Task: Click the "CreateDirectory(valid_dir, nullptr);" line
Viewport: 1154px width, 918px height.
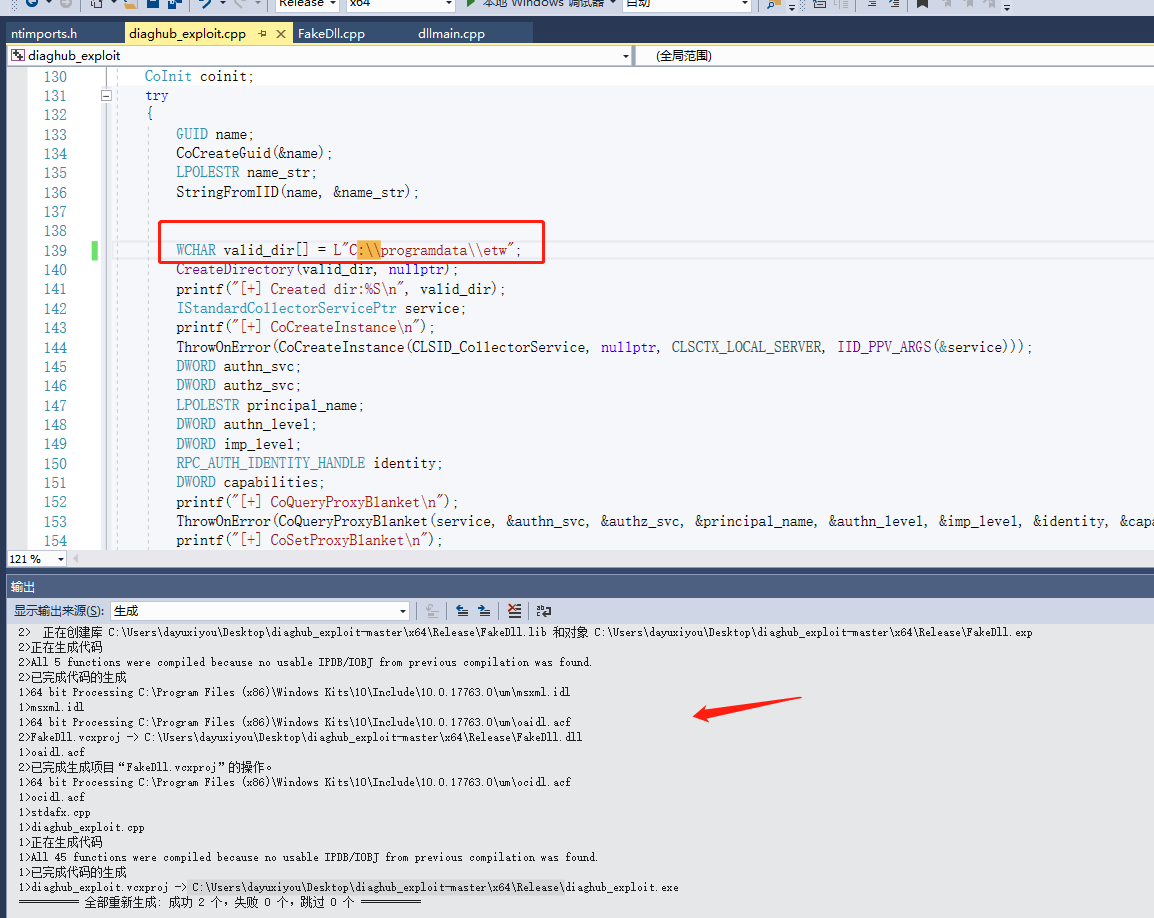Action: pyautogui.click(x=316, y=269)
